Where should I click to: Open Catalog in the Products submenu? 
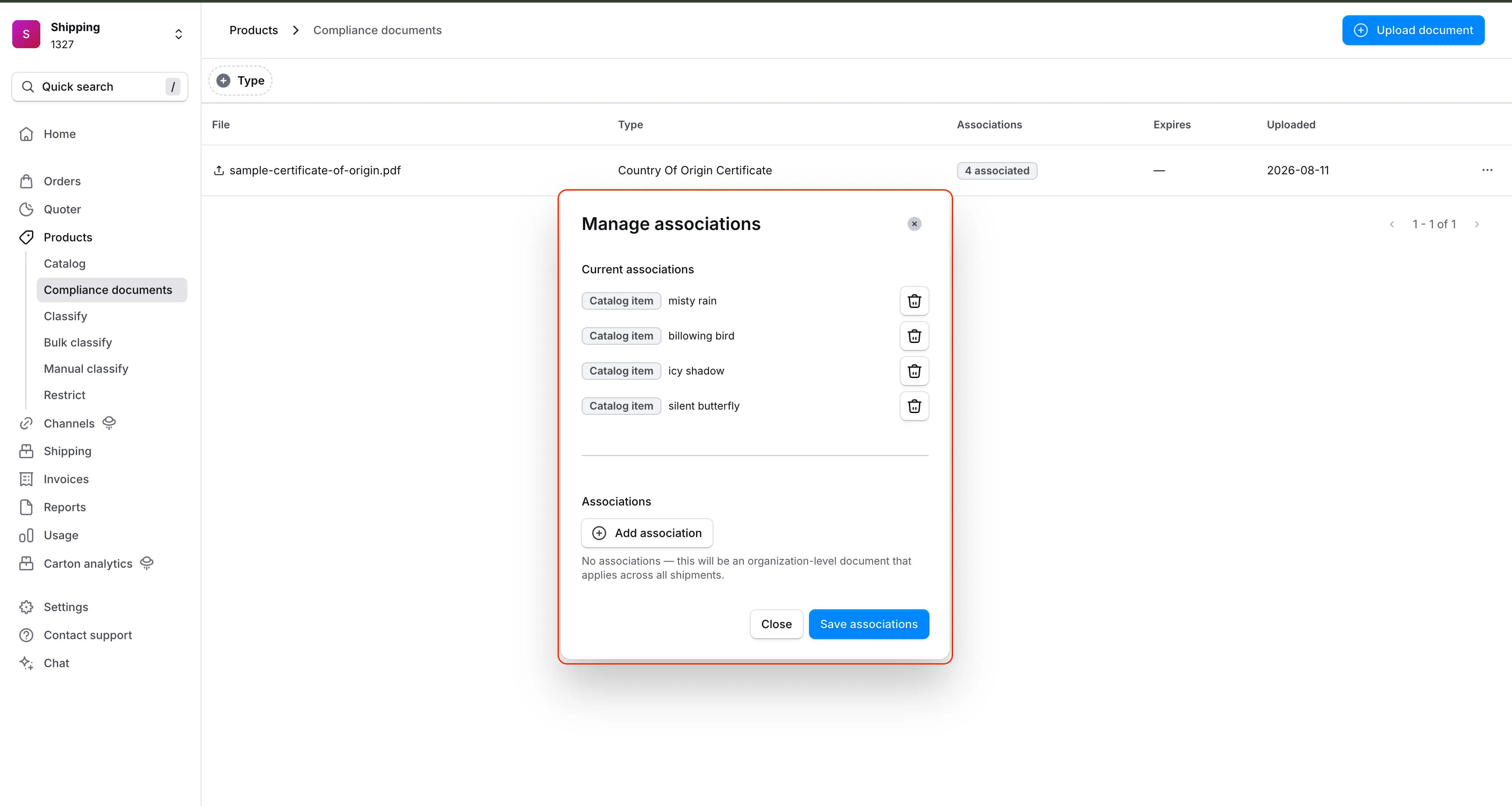point(64,264)
